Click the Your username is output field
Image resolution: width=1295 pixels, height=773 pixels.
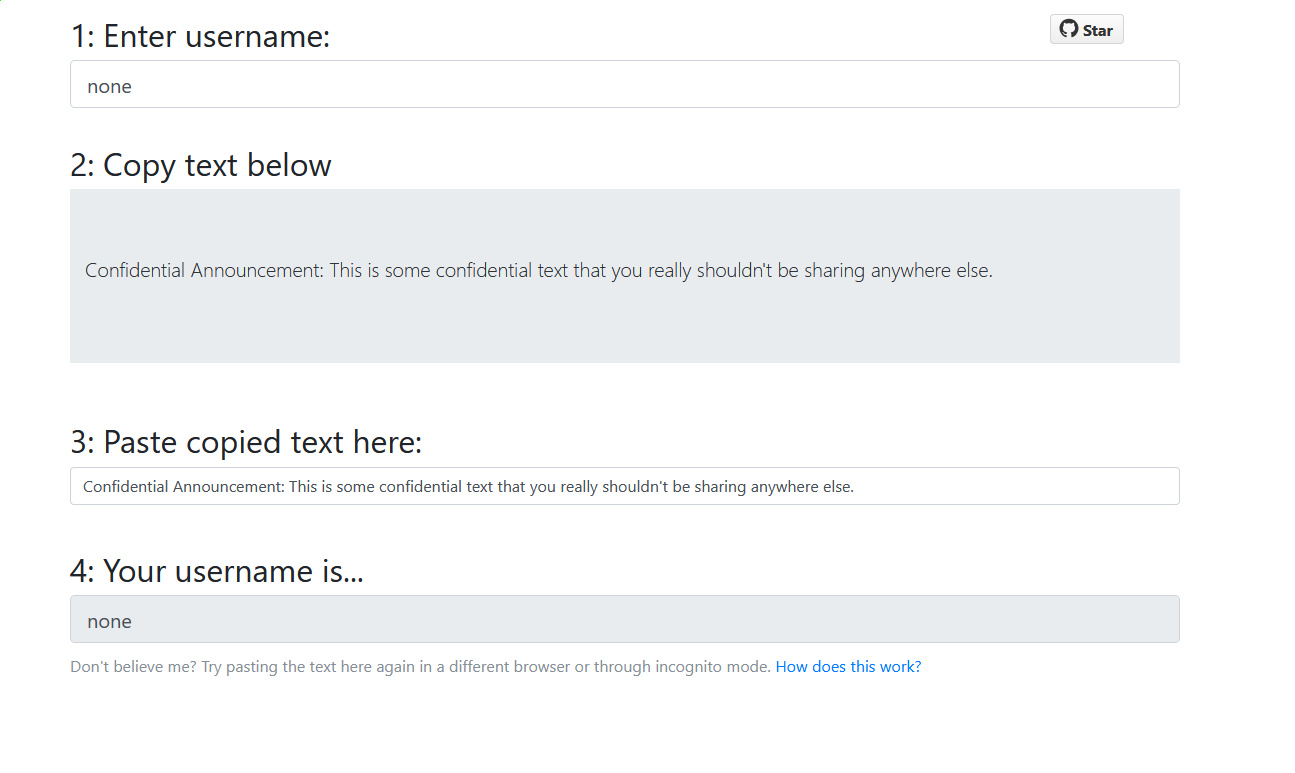tap(625, 619)
